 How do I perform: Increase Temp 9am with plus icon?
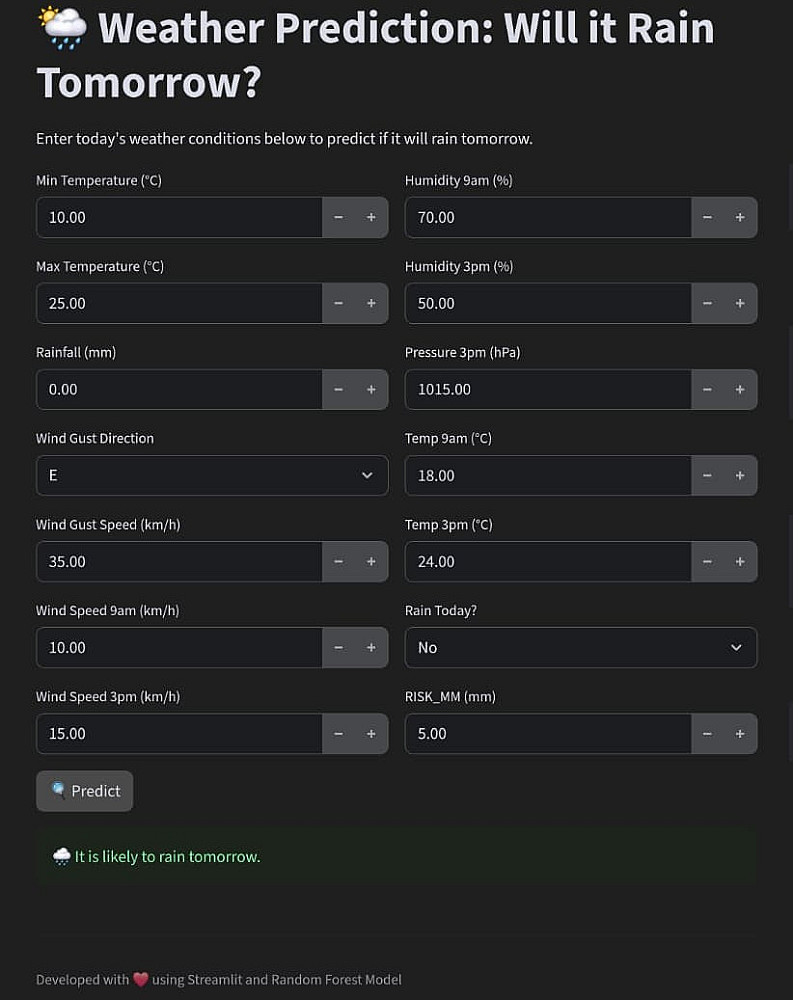coord(740,475)
